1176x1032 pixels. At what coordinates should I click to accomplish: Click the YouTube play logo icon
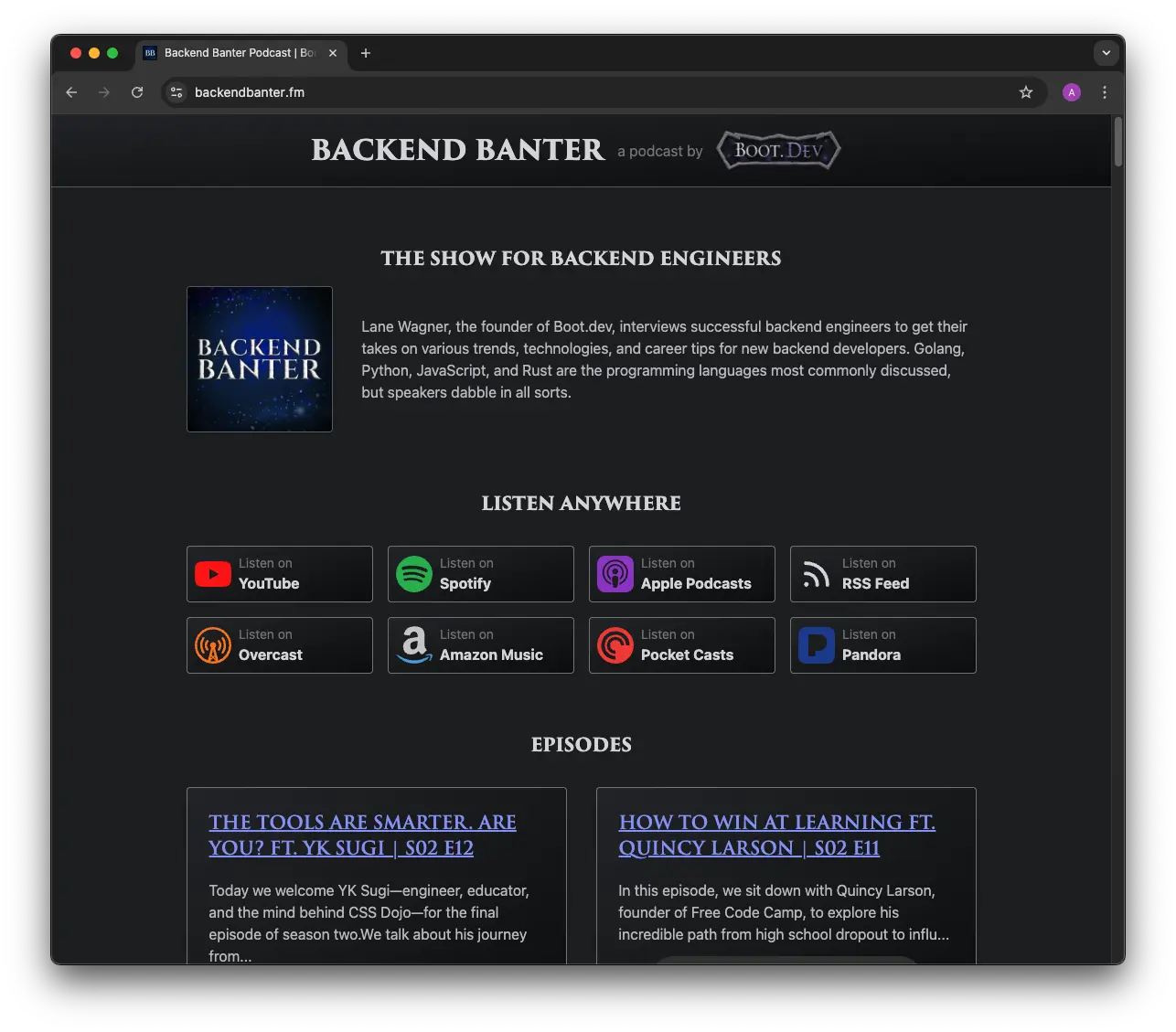tap(212, 574)
